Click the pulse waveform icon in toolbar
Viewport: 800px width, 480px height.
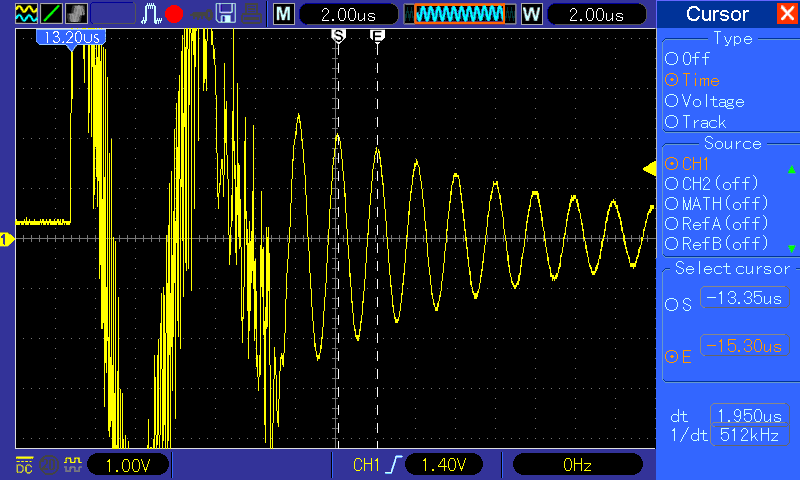pos(151,14)
